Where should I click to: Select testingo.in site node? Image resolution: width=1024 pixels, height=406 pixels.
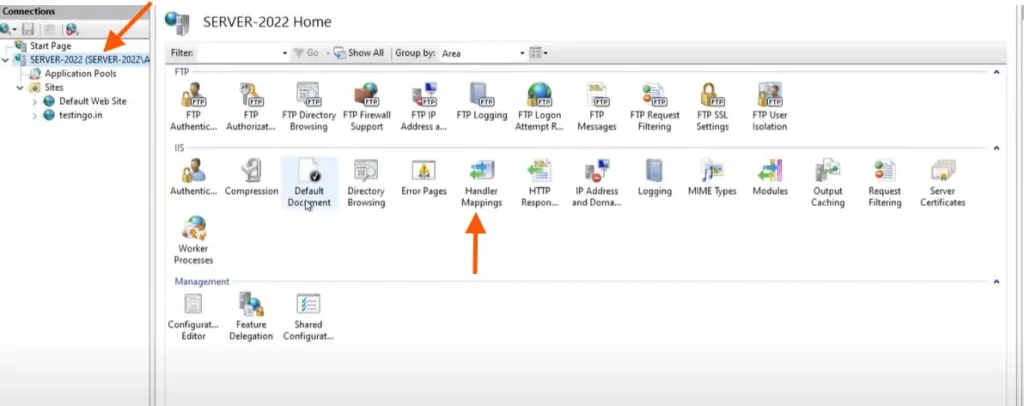click(x=80, y=115)
